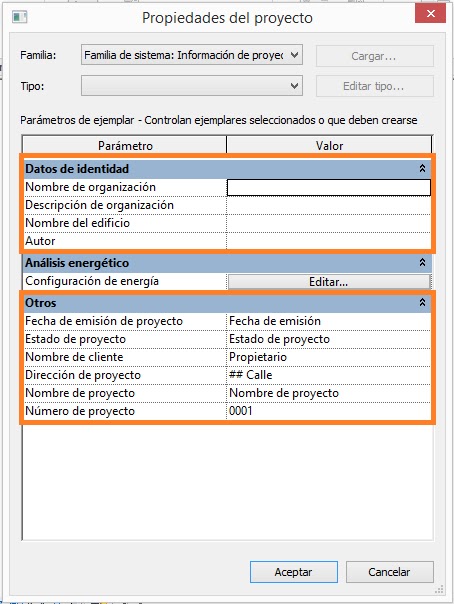Select the Número de proyecto parameter label
The width and height of the screenshot is (454, 604).
click(80, 411)
